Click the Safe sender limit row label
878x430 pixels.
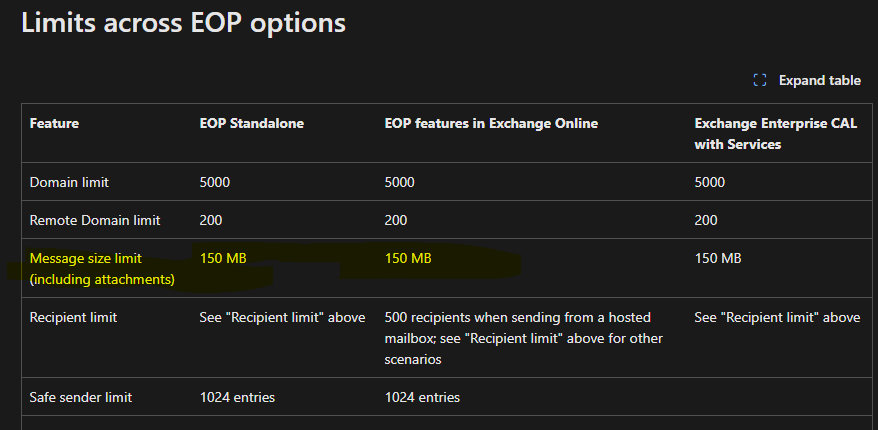(80, 397)
